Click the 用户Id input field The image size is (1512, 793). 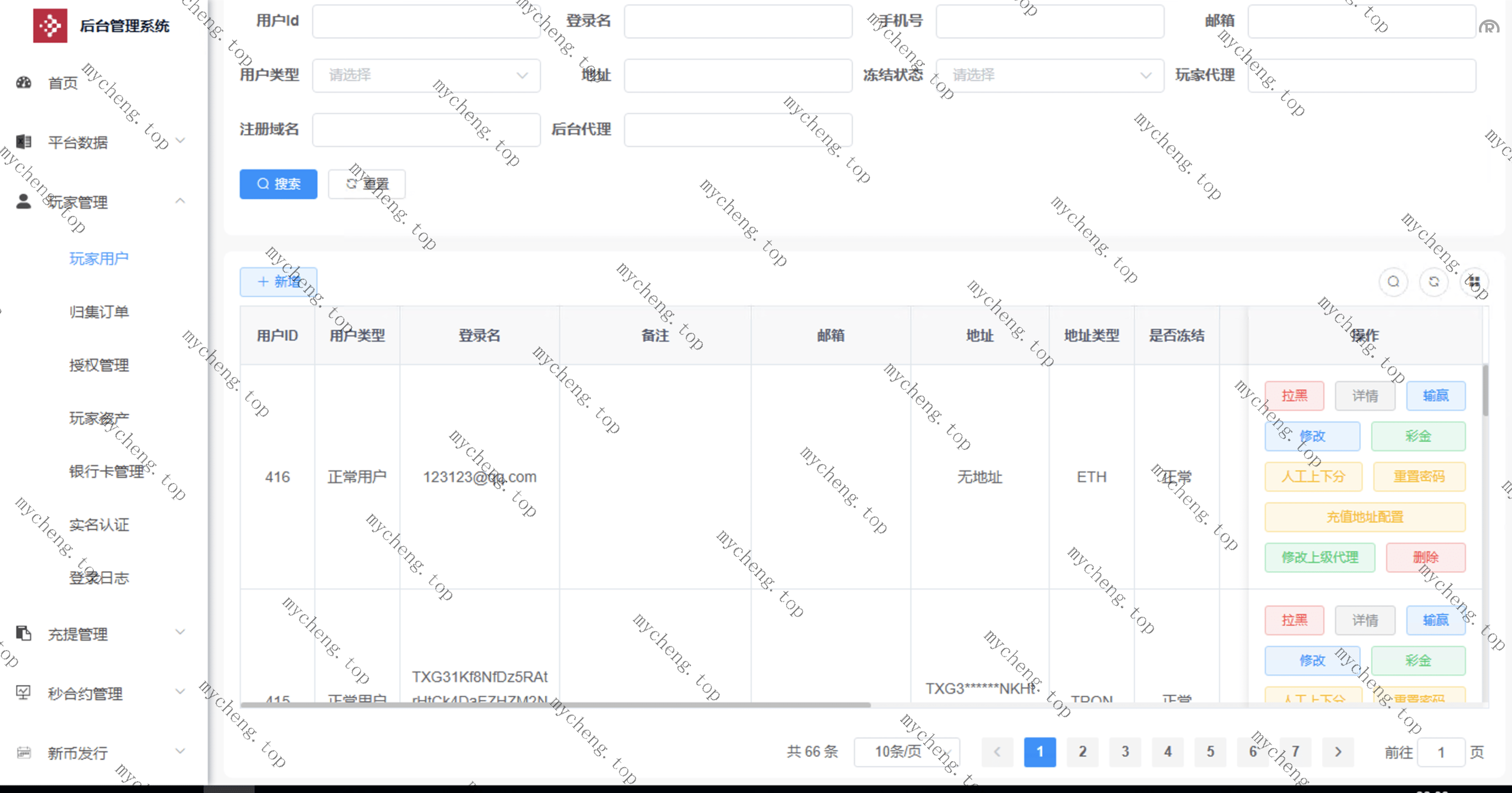tap(426, 21)
